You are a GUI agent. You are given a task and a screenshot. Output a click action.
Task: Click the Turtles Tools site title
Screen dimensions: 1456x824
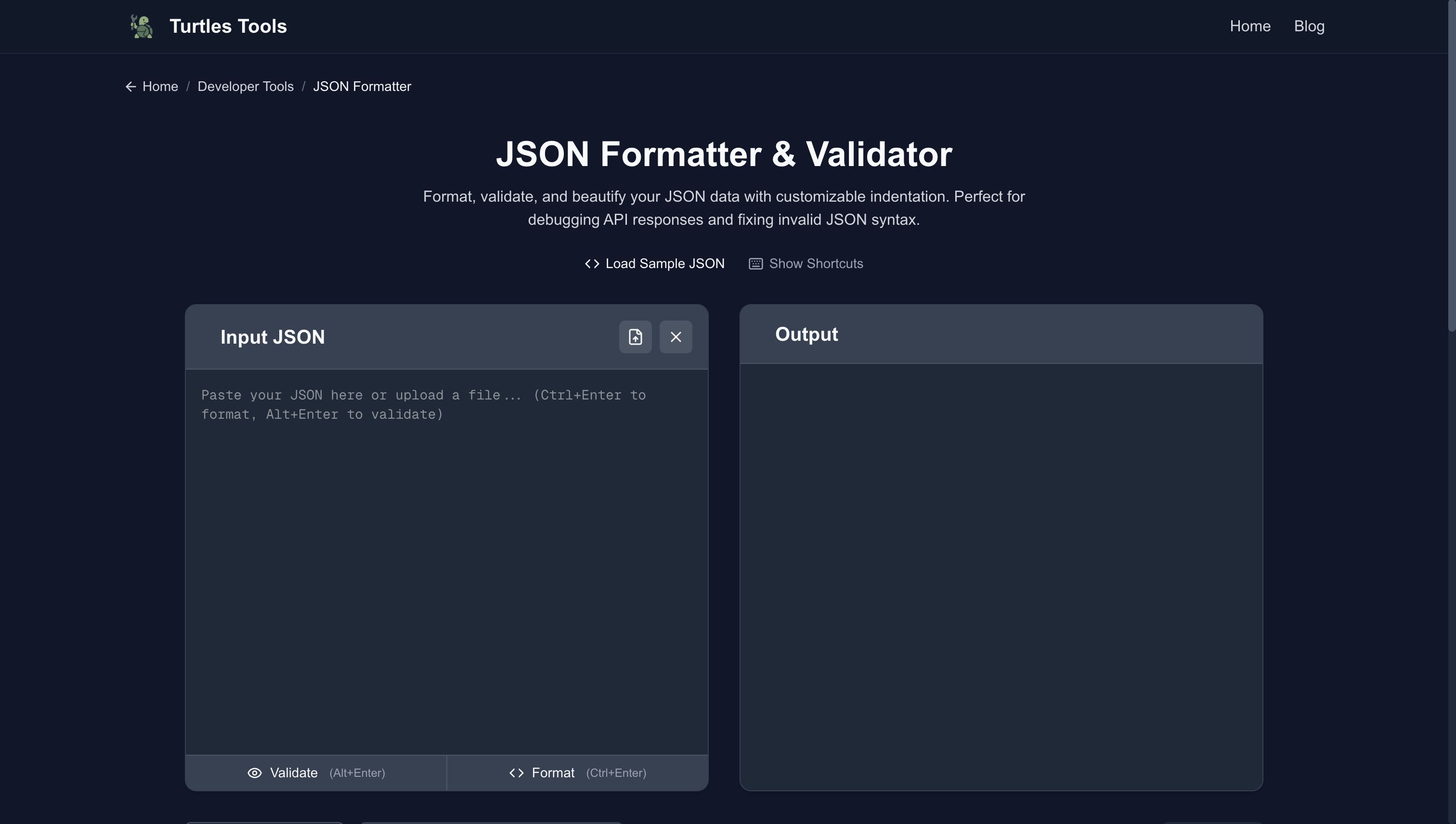[x=228, y=26]
